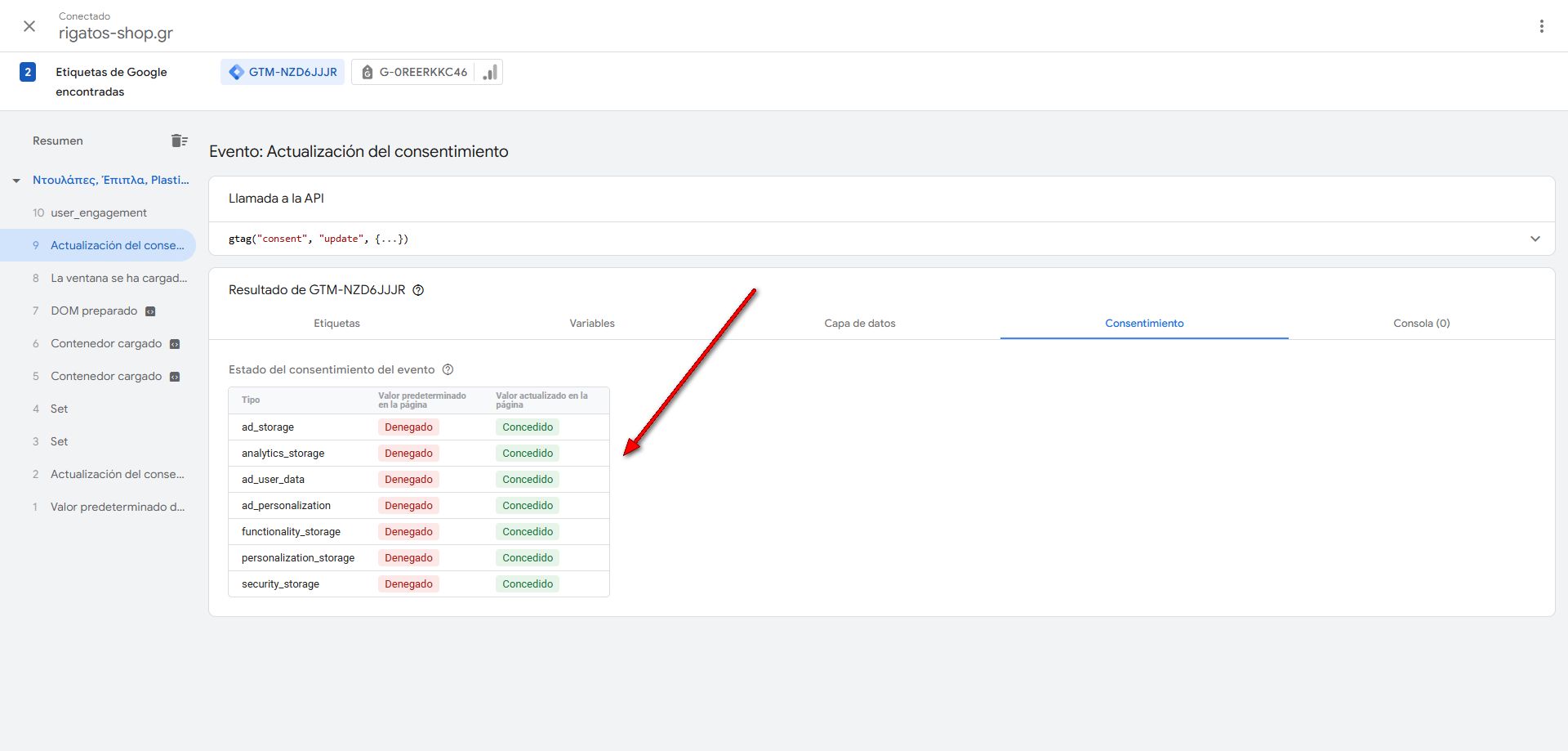Click the functionality_storage type cell
The image size is (1568, 751).
click(x=291, y=531)
